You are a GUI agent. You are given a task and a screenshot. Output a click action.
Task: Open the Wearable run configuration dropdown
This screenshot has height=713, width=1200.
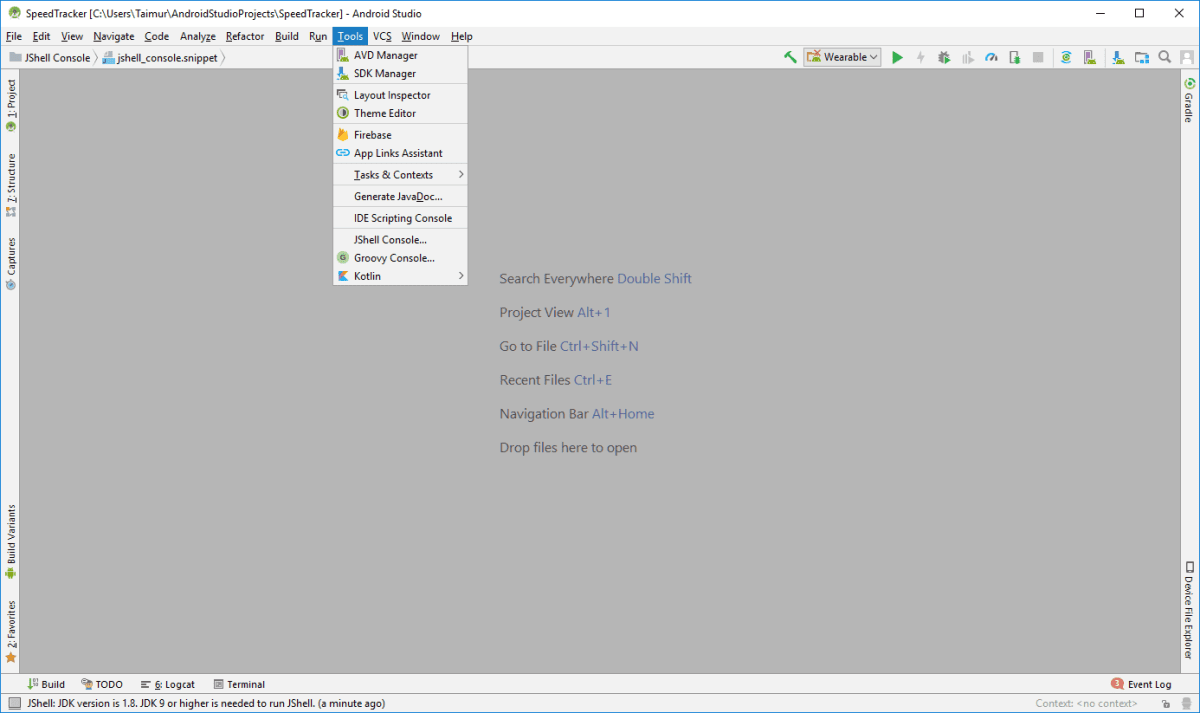[x=841, y=57]
